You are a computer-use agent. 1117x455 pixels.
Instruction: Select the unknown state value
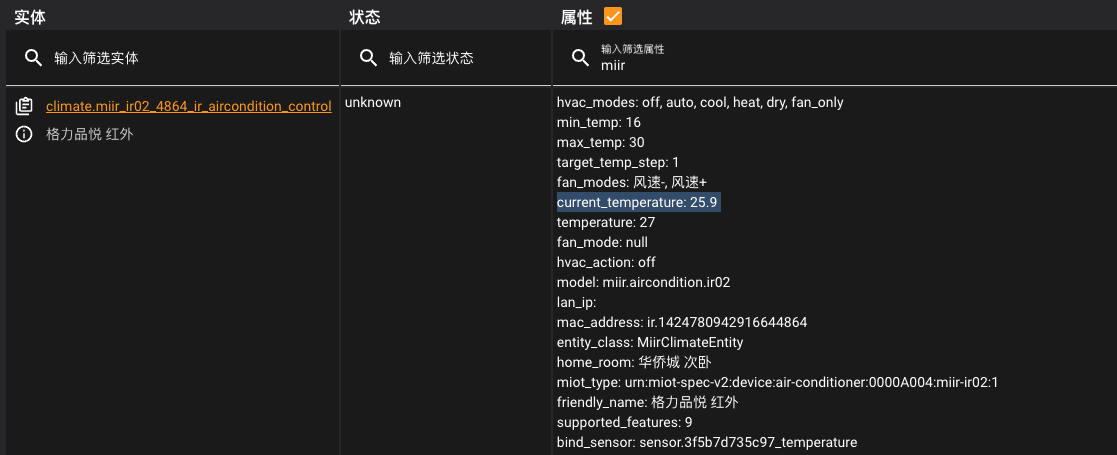pyautogui.click(x=373, y=103)
